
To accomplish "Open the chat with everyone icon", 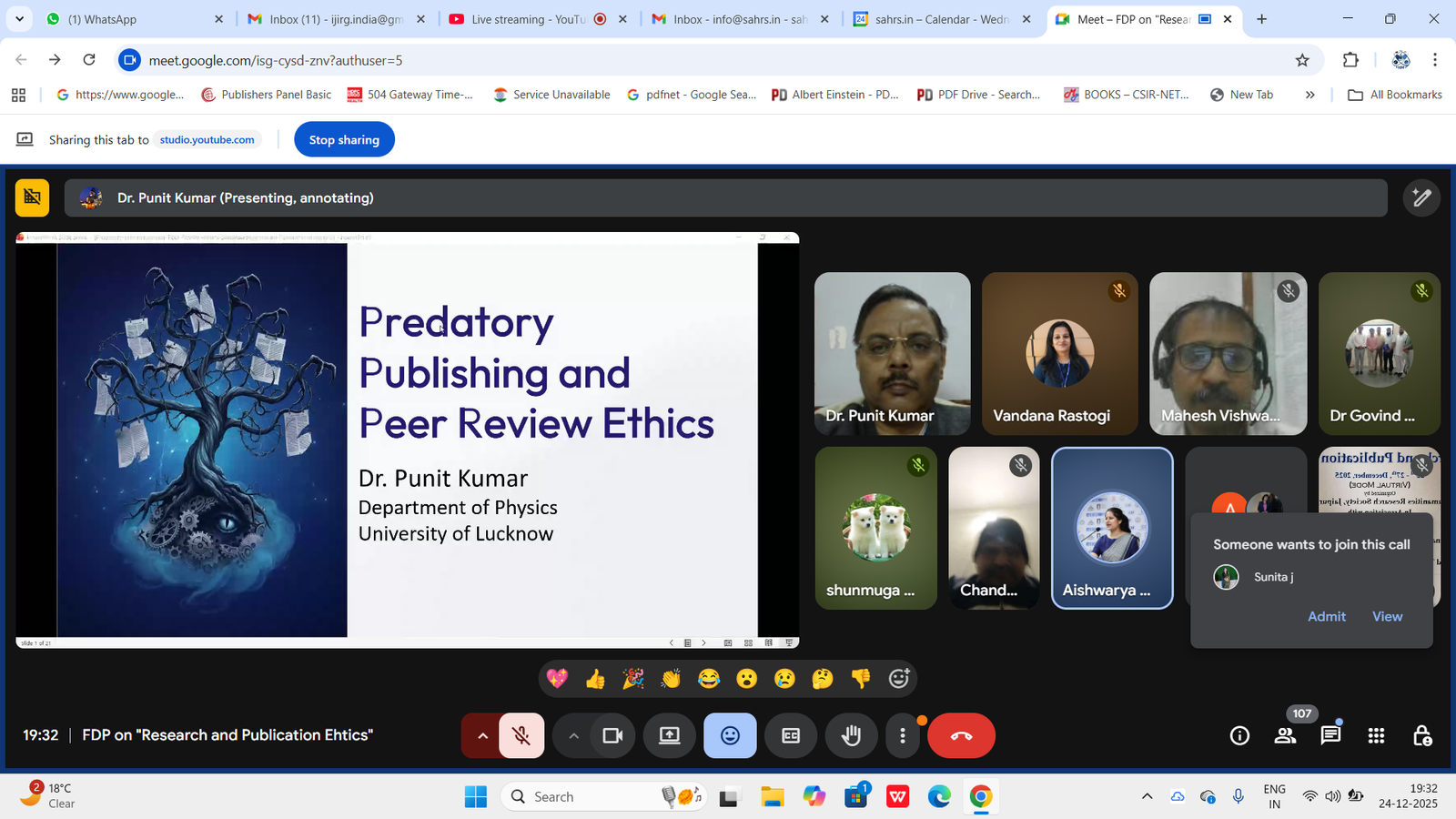I will click(x=1330, y=735).
